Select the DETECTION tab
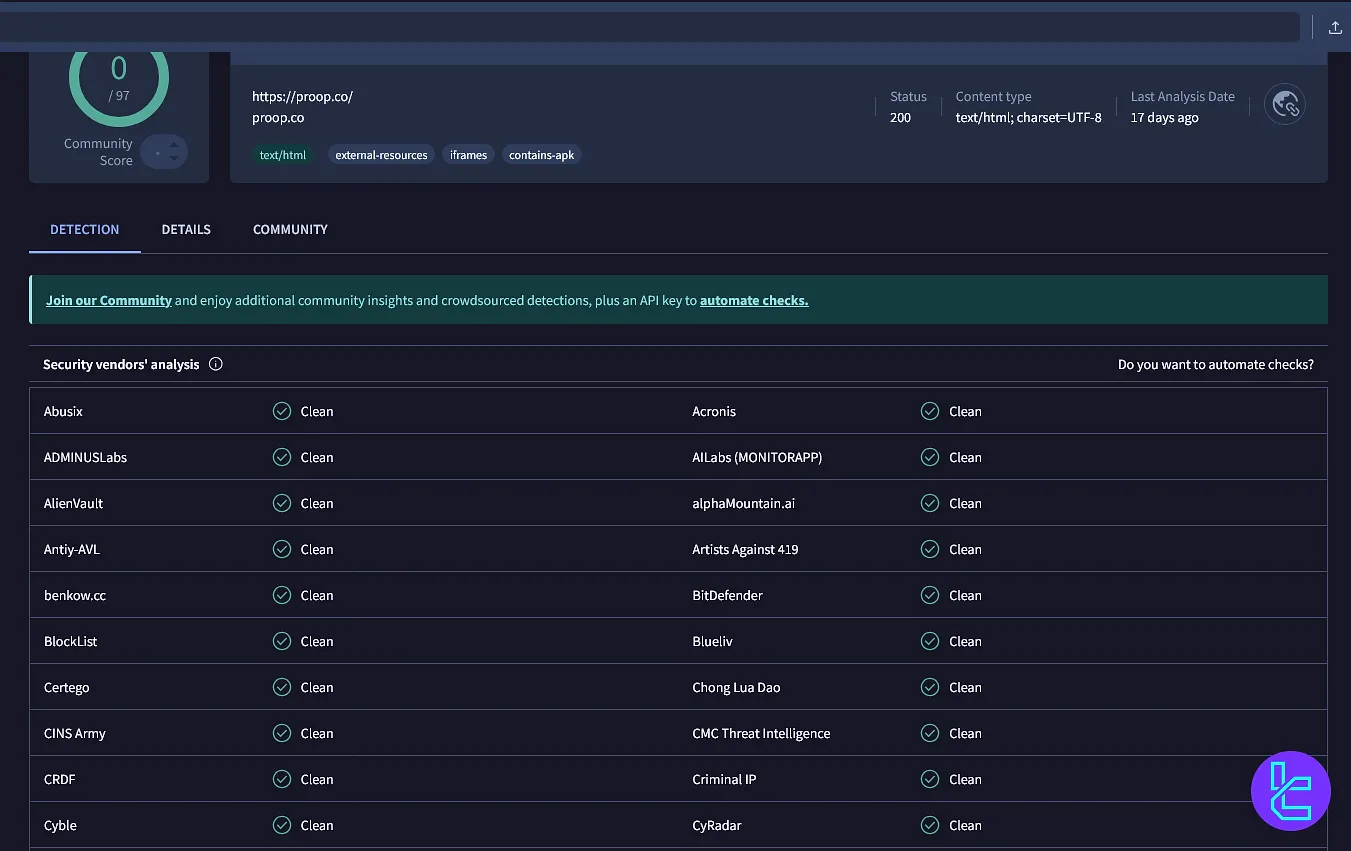 (84, 229)
